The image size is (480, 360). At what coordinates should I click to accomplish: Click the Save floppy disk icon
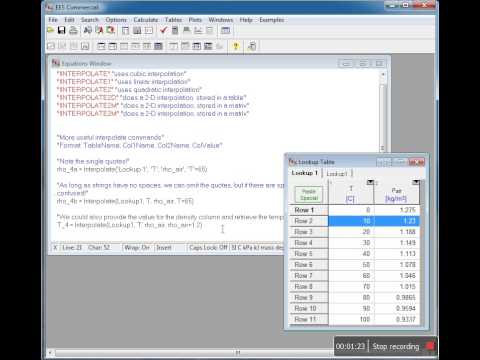click(x=61, y=30)
